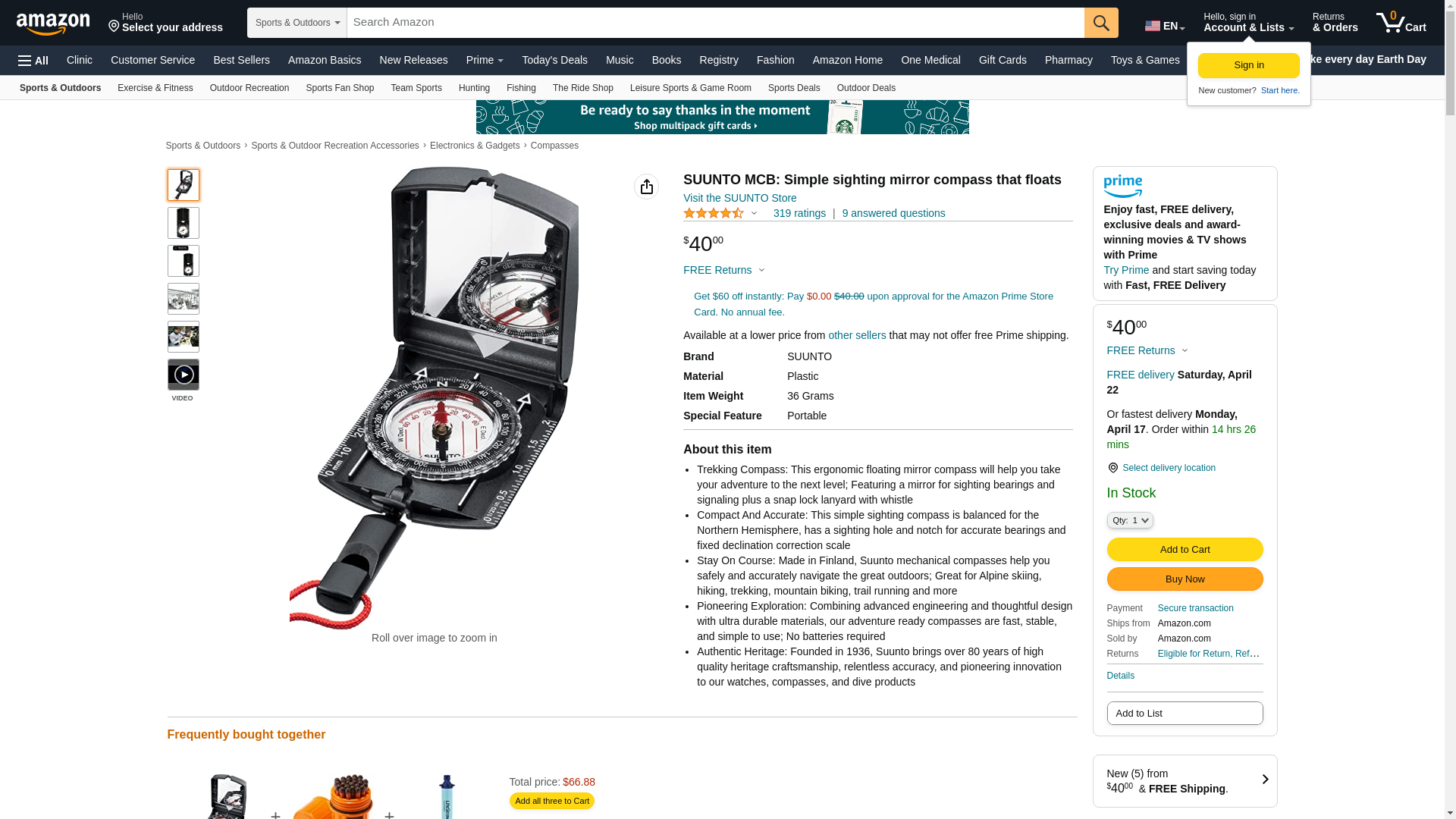
Task: Go to Sports Fan Shop tab
Action: [340, 88]
